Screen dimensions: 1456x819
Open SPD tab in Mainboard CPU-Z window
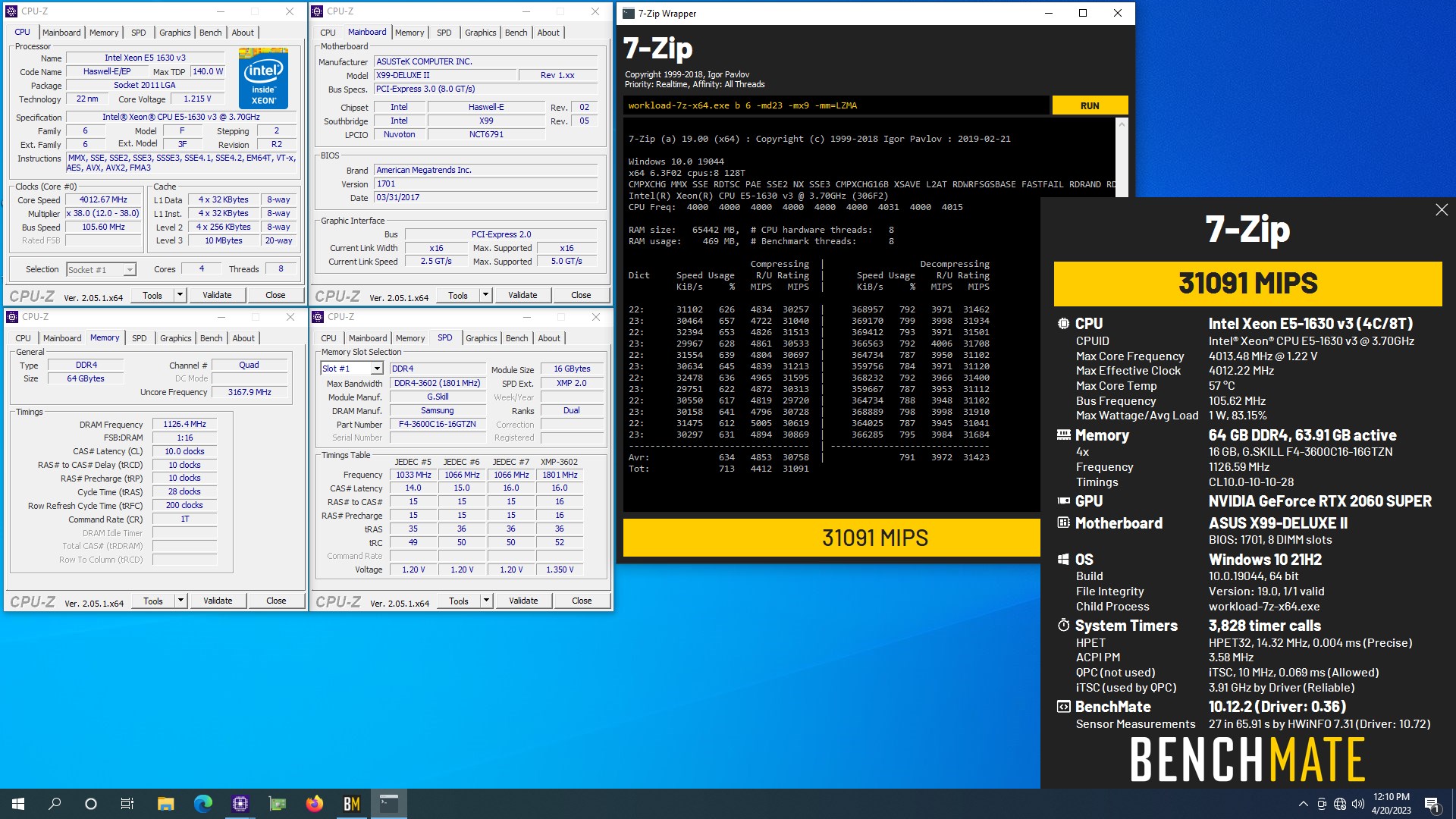tap(444, 33)
